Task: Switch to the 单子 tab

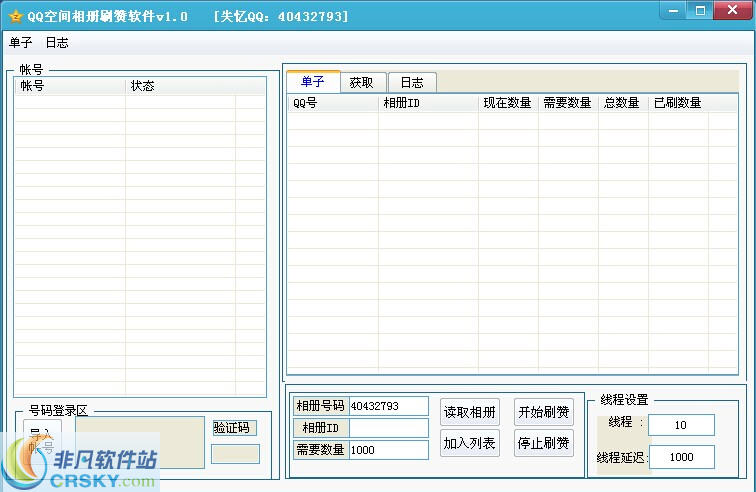Action: click(x=313, y=82)
